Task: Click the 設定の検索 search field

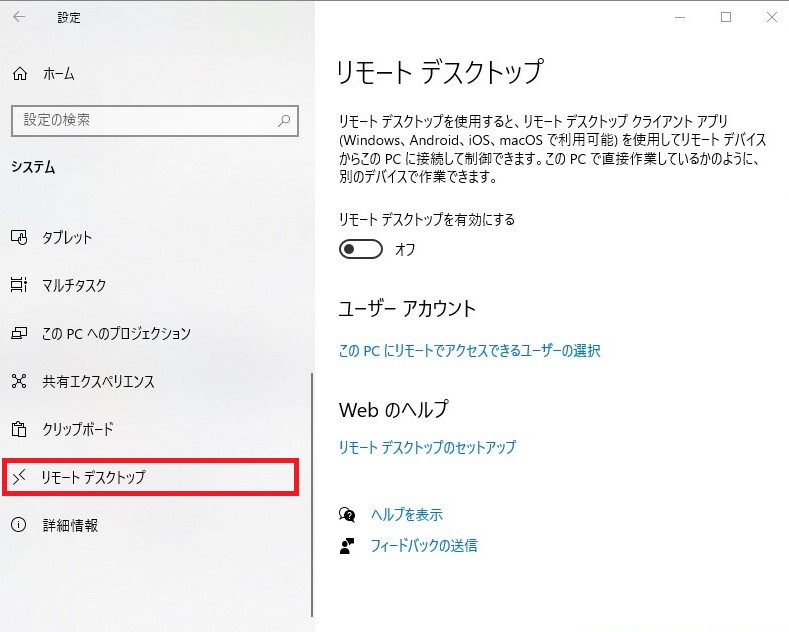Action: pyautogui.click(x=155, y=121)
